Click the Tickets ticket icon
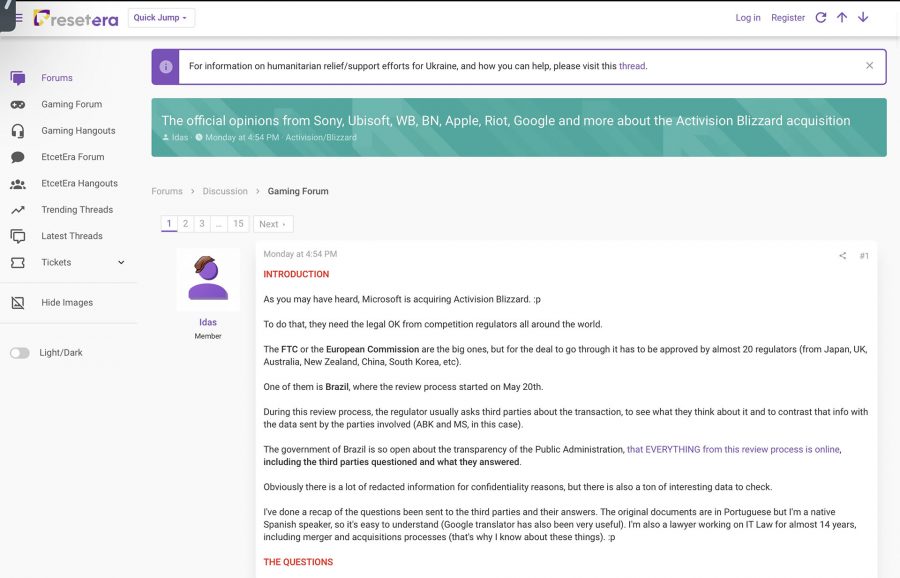 tap(18, 263)
